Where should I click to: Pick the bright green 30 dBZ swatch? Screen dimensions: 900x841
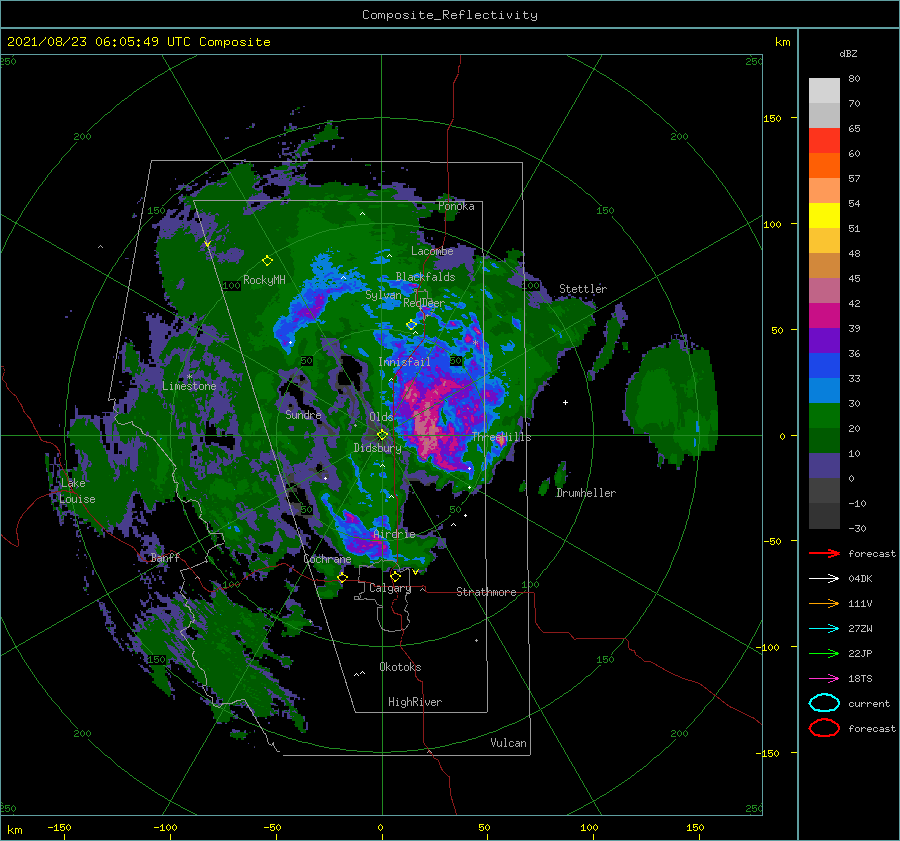[x=824, y=416]
